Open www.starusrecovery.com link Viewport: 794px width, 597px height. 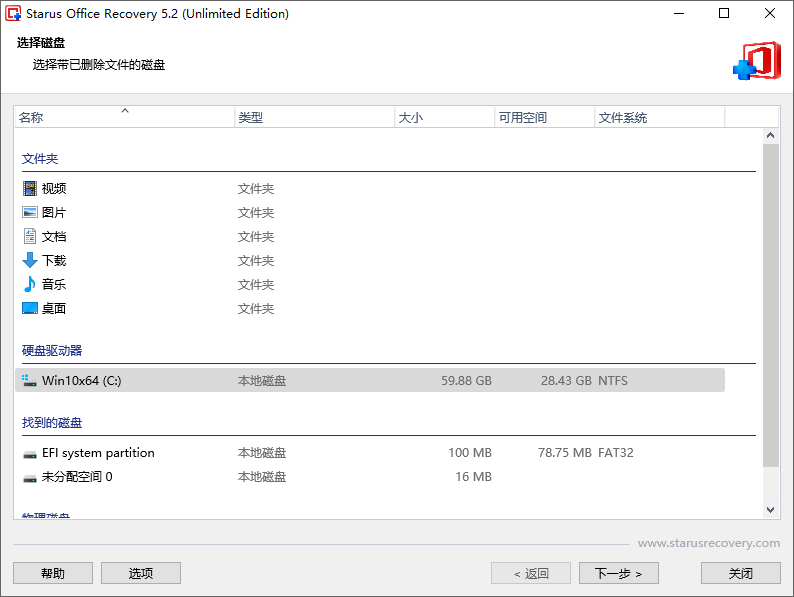709,543
